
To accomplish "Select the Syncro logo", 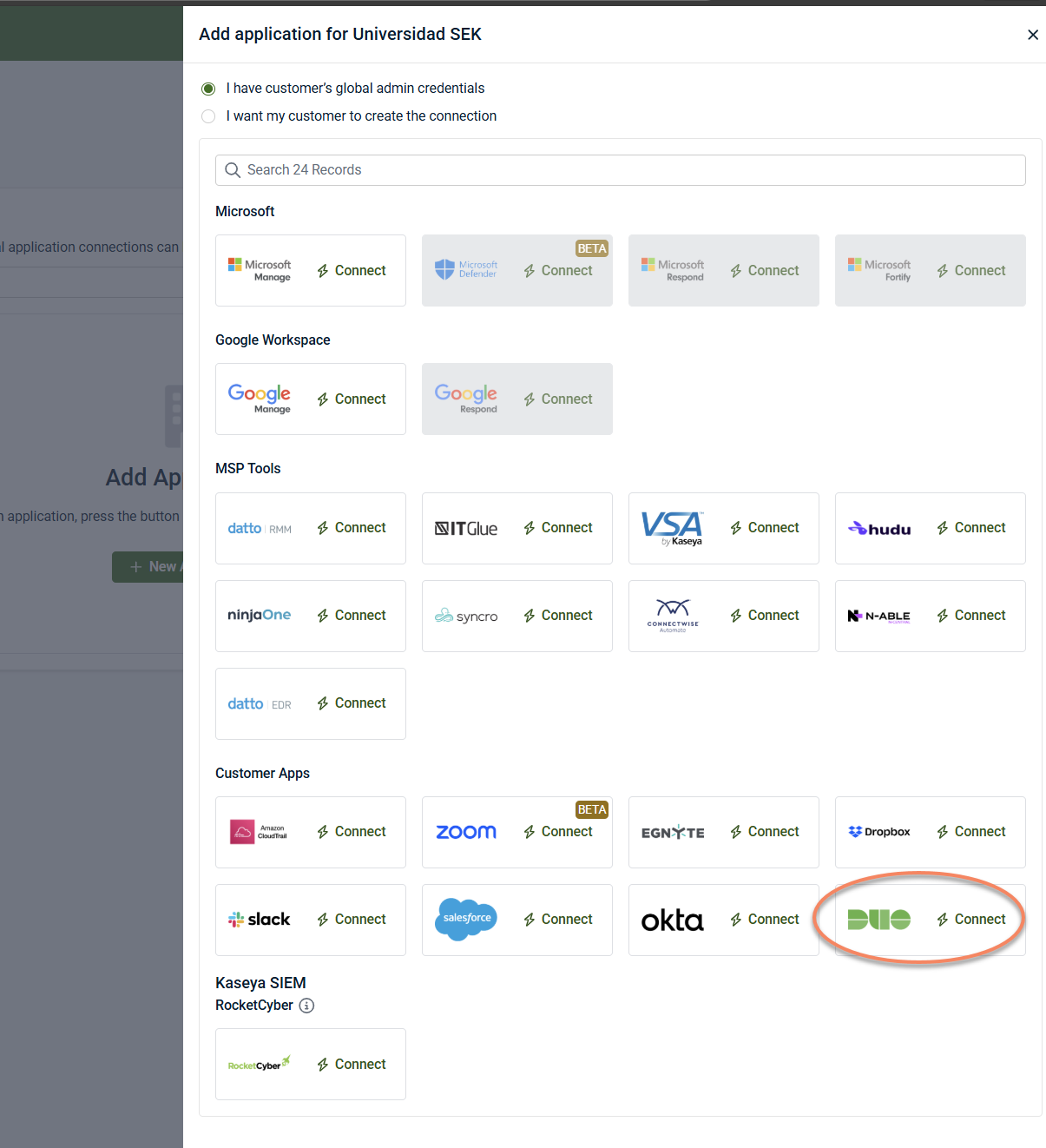I will [x=466, y=616].
